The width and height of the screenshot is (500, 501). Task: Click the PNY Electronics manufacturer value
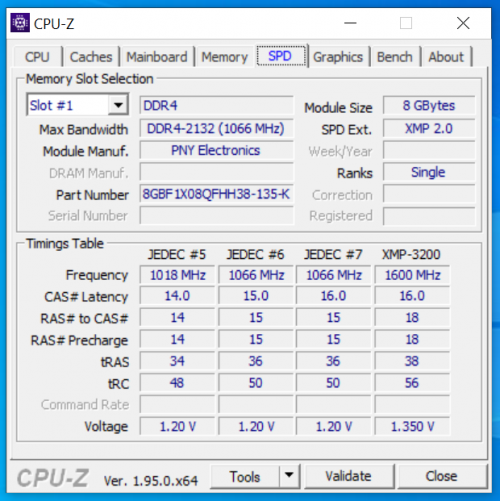click(216, 150)
